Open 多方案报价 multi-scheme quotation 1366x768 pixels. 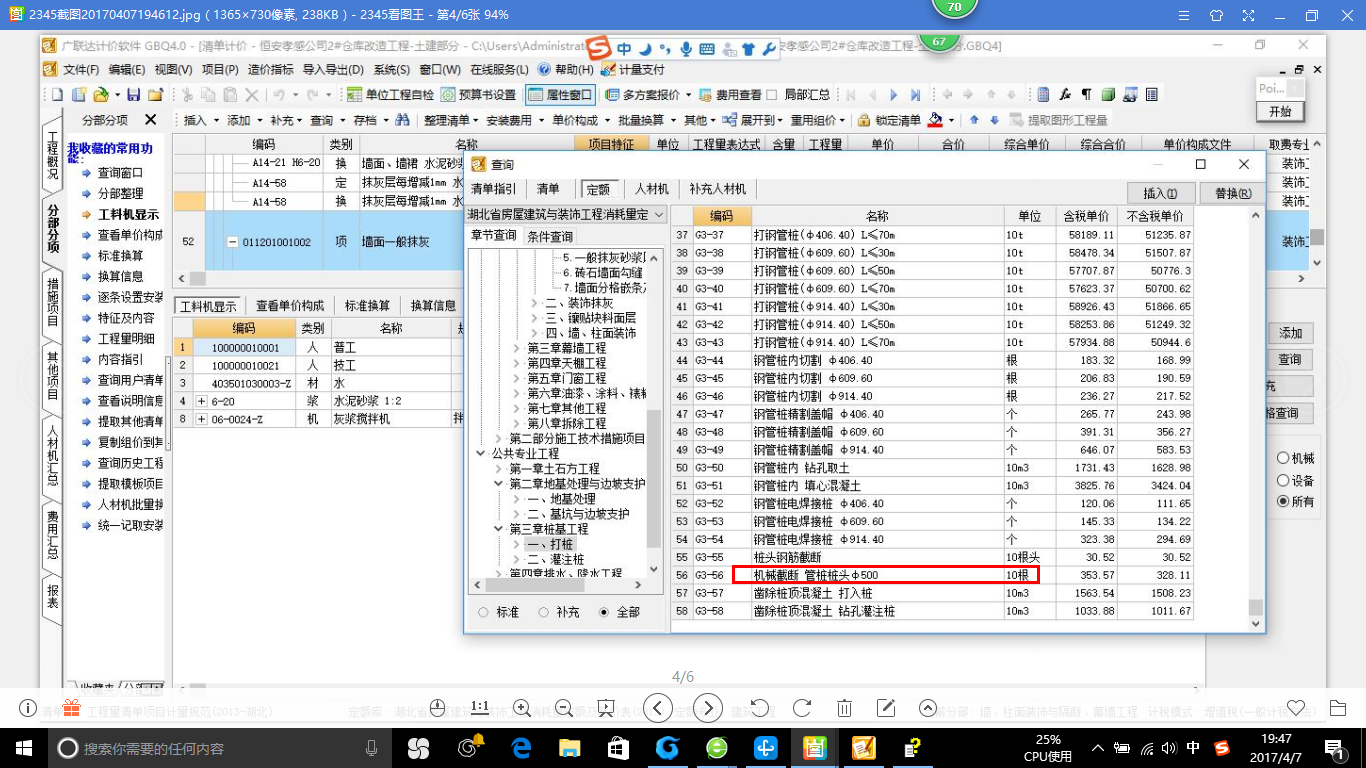pos(644,95)
